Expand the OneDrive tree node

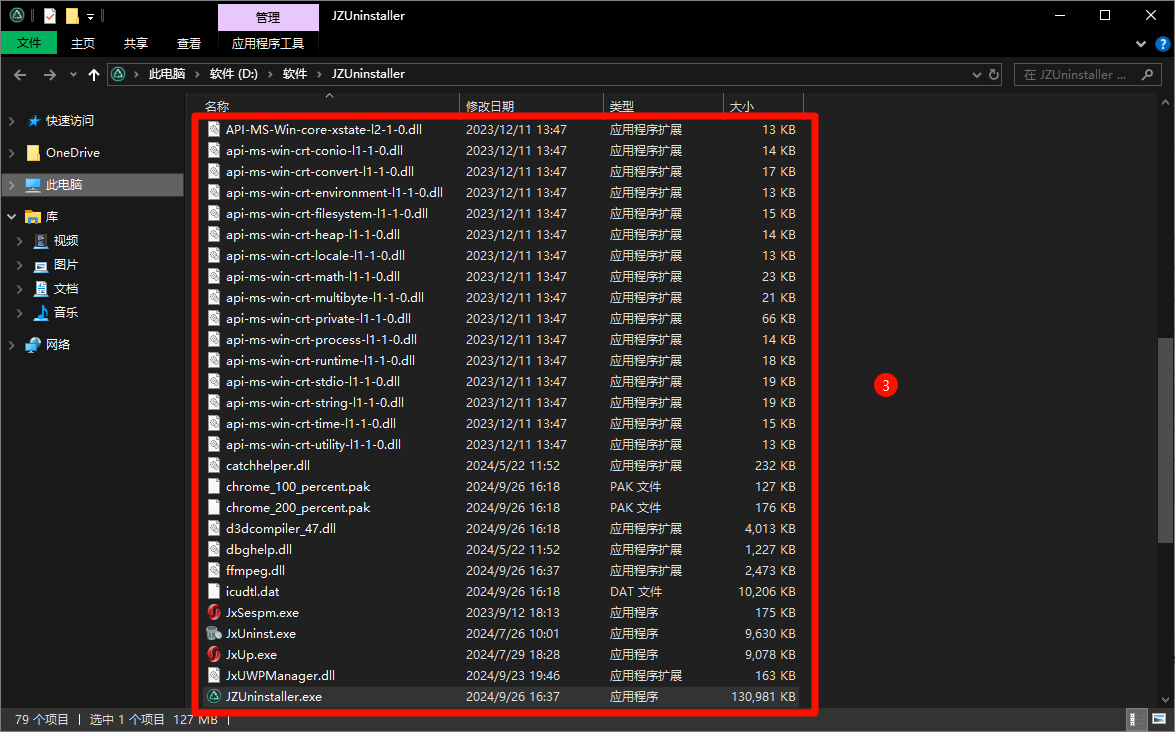(11, 153)
